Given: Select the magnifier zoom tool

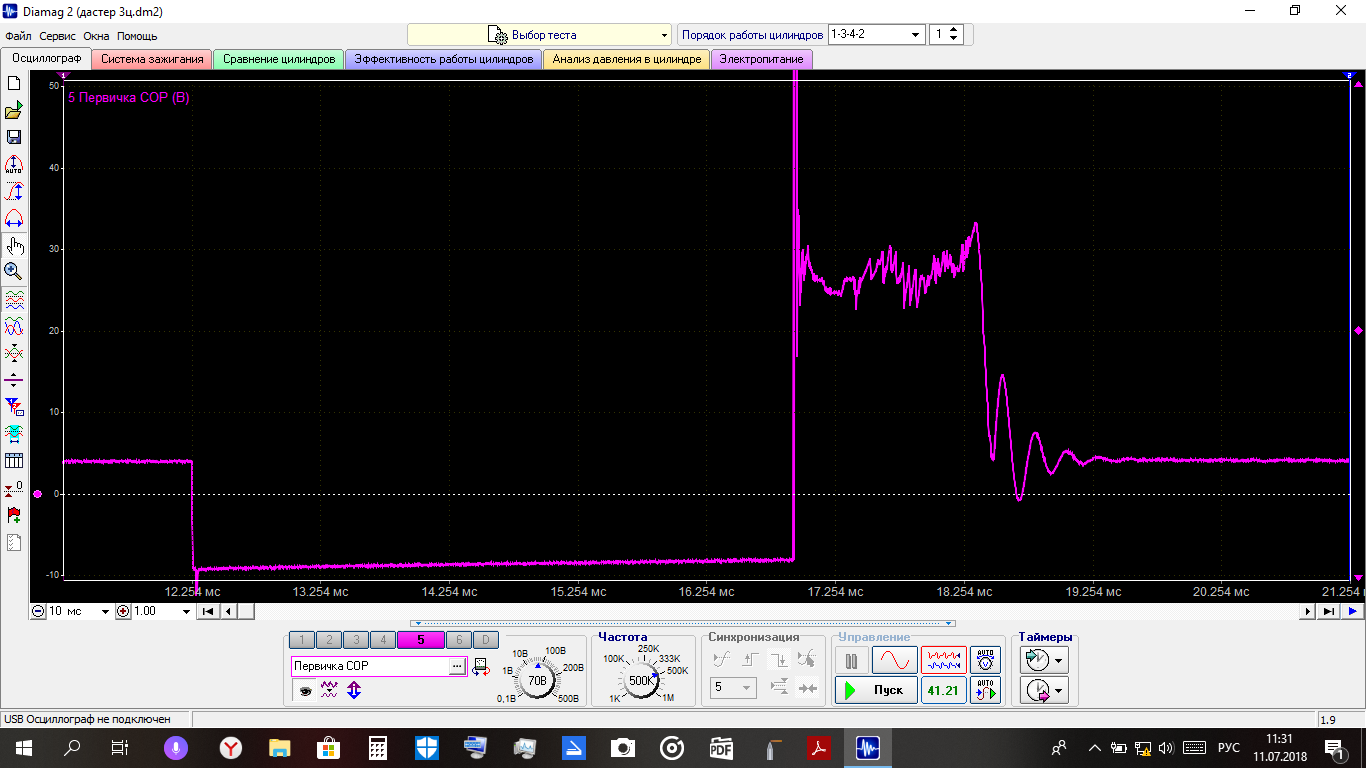Looking at the screenshot, I should click(14, 271).
